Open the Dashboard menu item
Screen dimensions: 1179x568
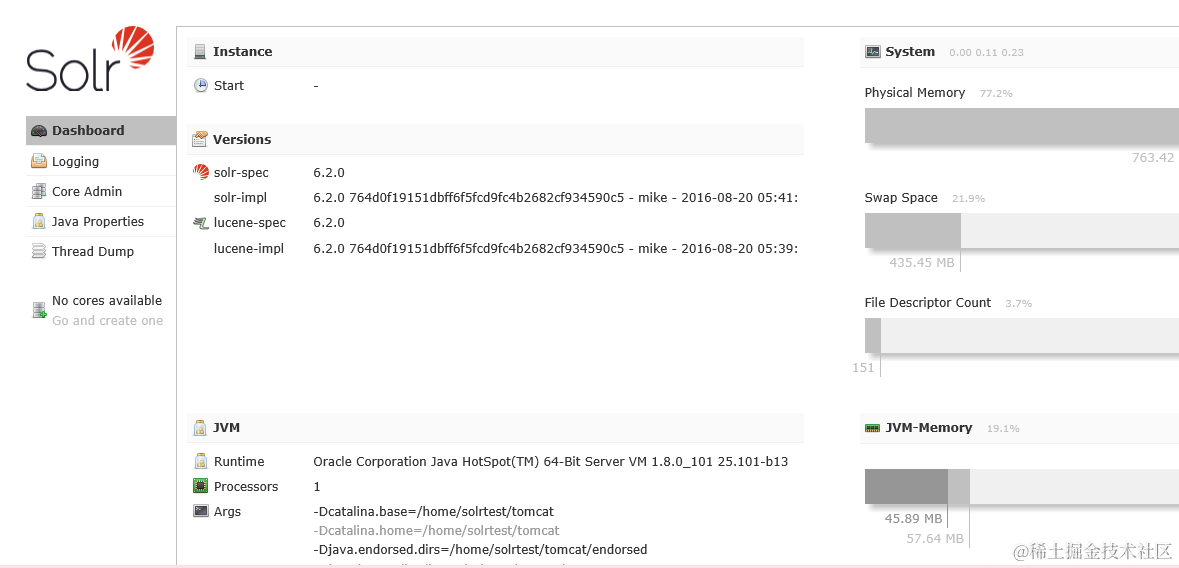pyautogui.click(x=101, y=130)
